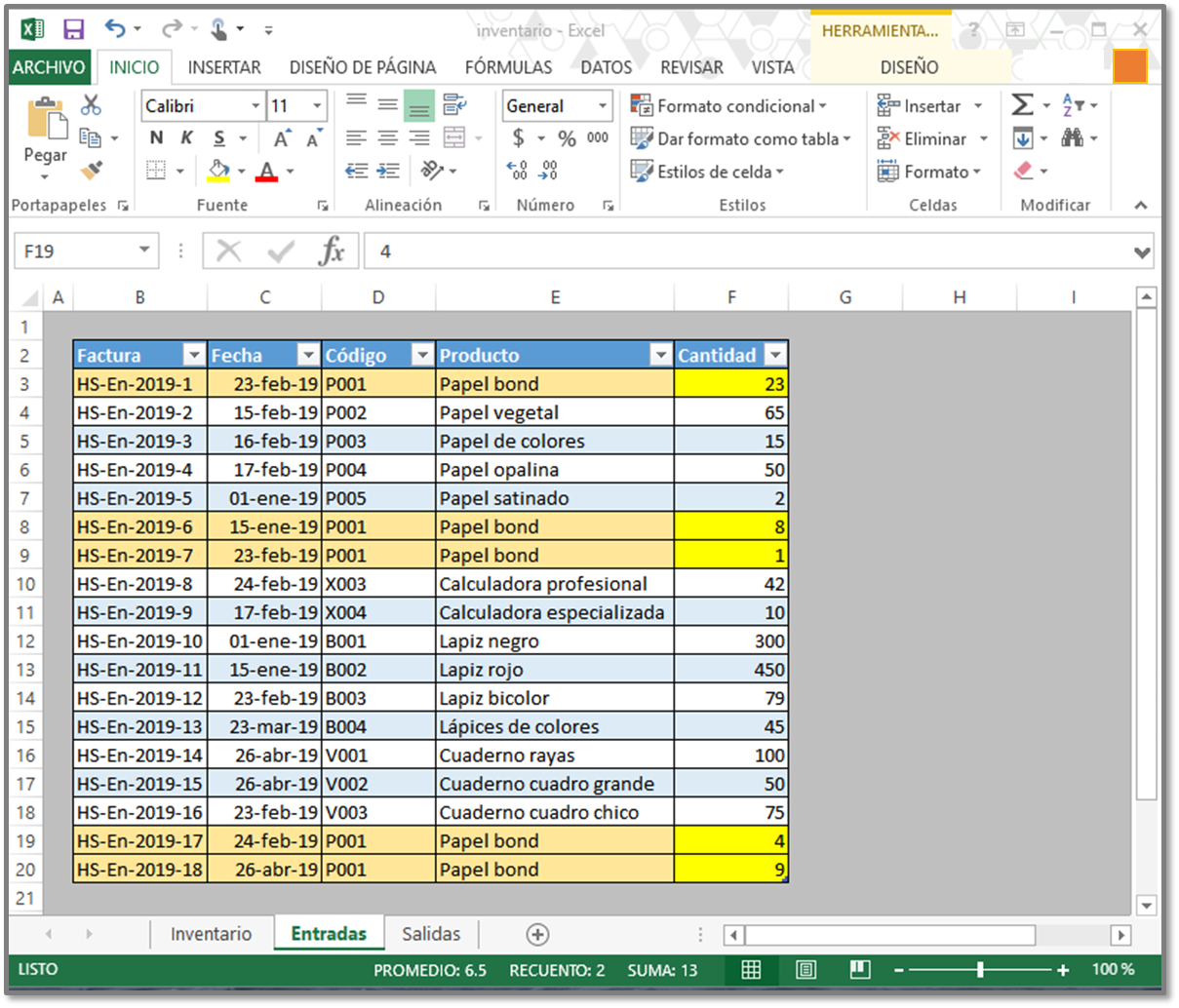This screenshot has width=1179, height=1008.
Task: Expand the Calibri font name dropdown
Action: 255,106
